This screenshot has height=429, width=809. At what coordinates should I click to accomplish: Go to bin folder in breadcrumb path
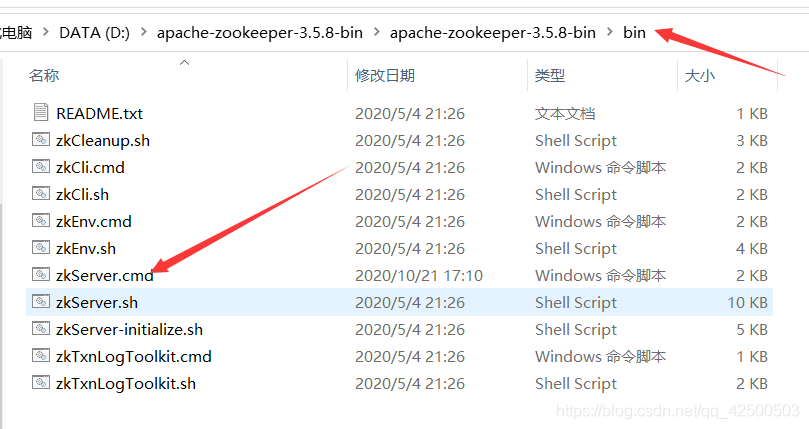point(634,33)
